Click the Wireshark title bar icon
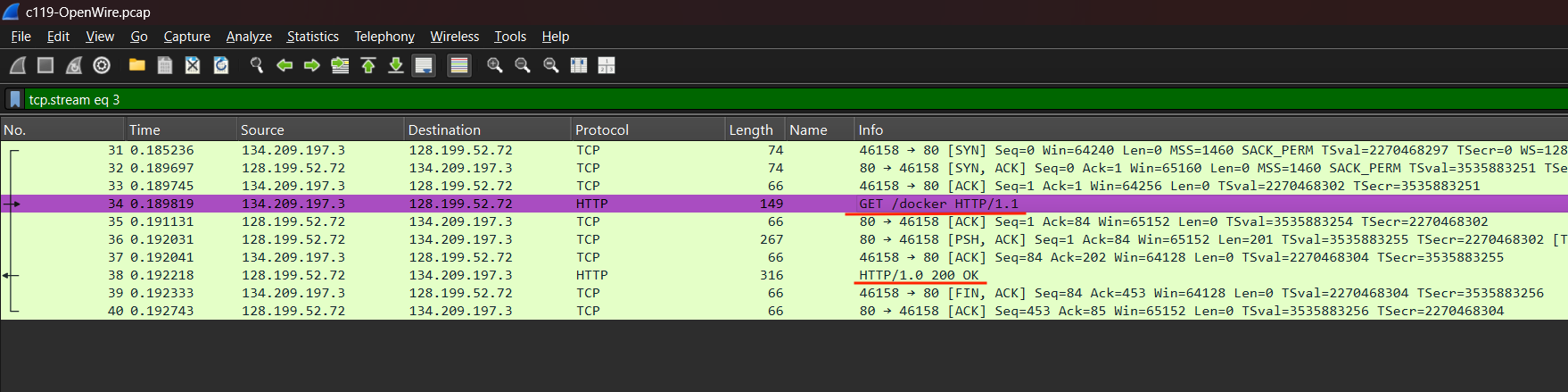 pos(11,12)
